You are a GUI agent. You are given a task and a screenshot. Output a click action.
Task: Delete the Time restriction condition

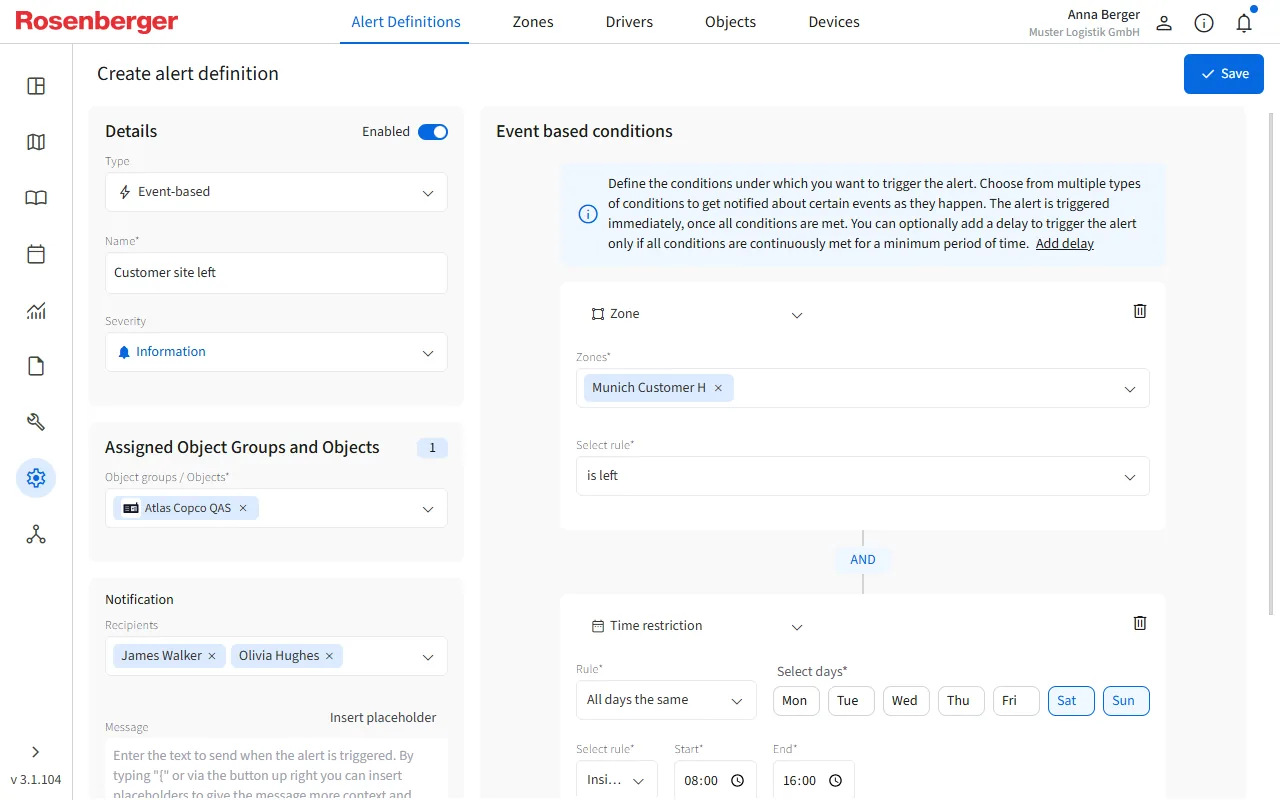click(1140, 623)
